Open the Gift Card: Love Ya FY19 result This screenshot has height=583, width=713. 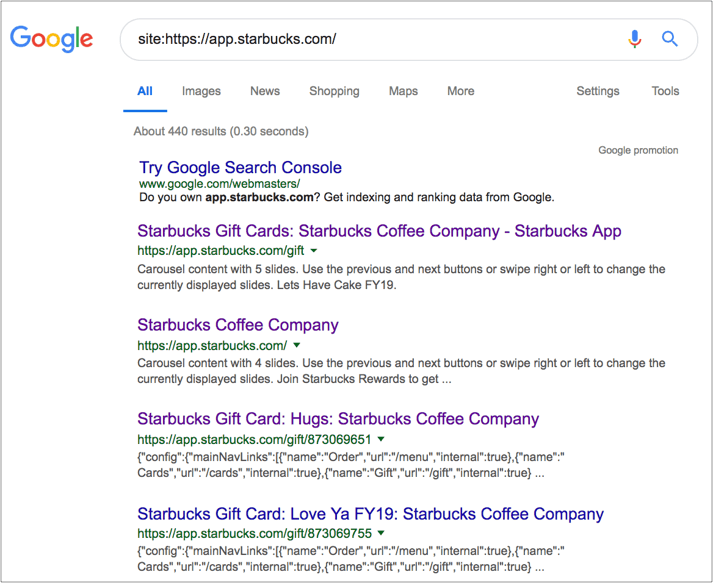(x=370, y=514)
